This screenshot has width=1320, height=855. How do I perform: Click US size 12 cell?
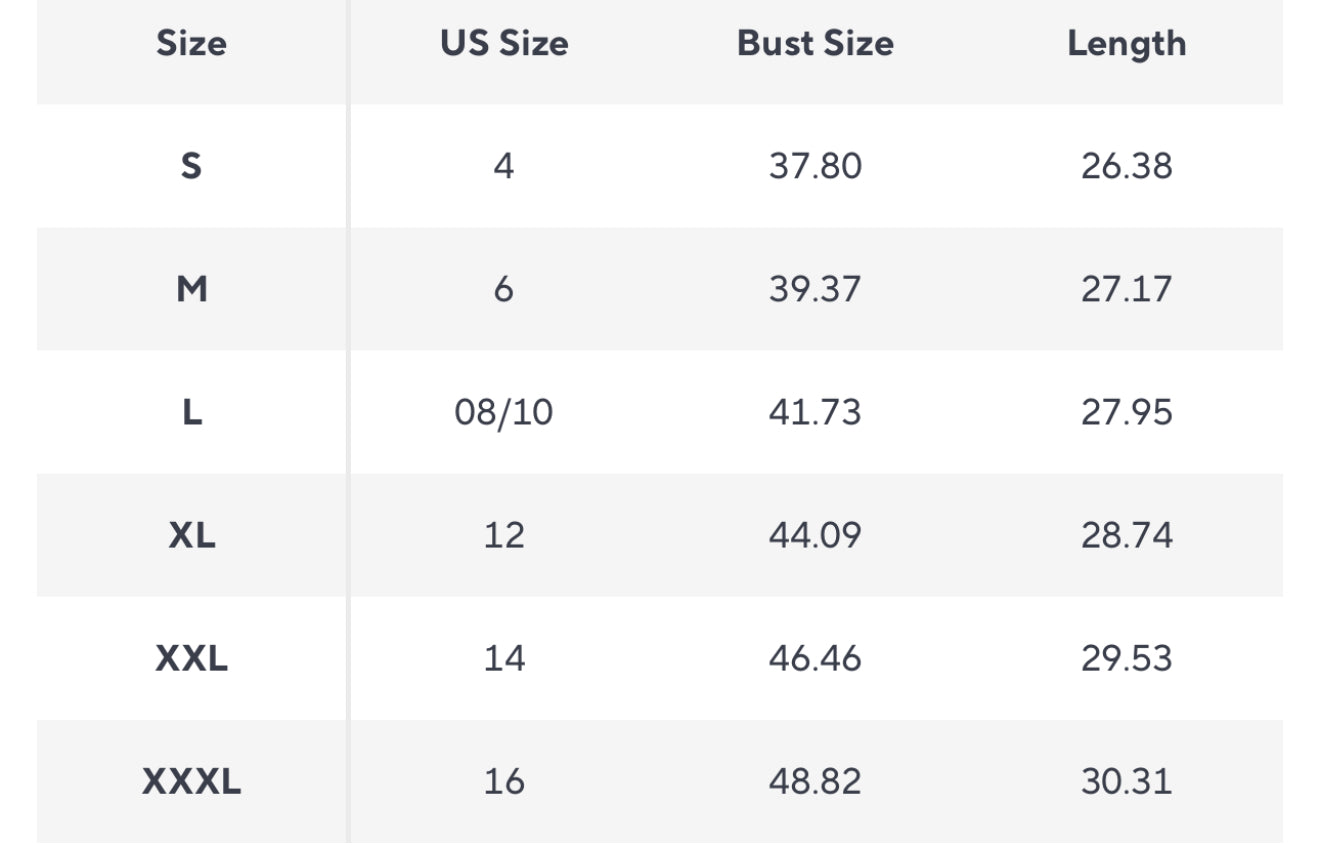click(x=504, y=535)
